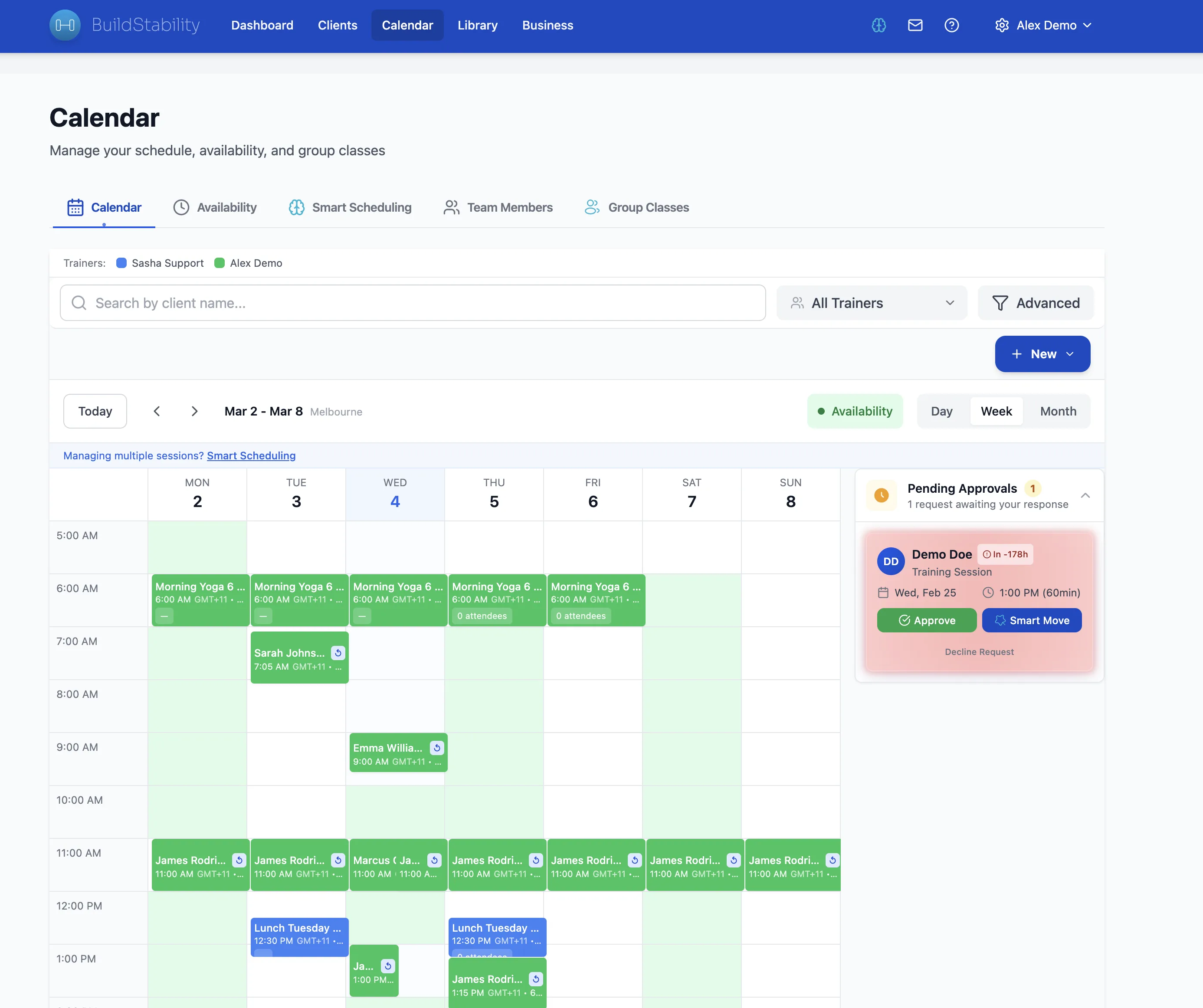Switch to the Smart Scheduling tab

pos(350,207)
